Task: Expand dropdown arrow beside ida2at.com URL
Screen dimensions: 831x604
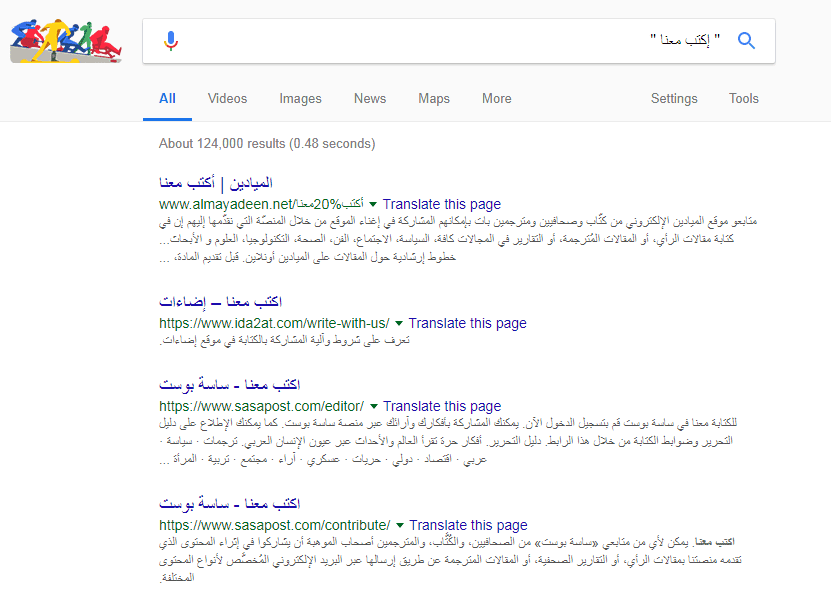Action: tap(399, 323)
